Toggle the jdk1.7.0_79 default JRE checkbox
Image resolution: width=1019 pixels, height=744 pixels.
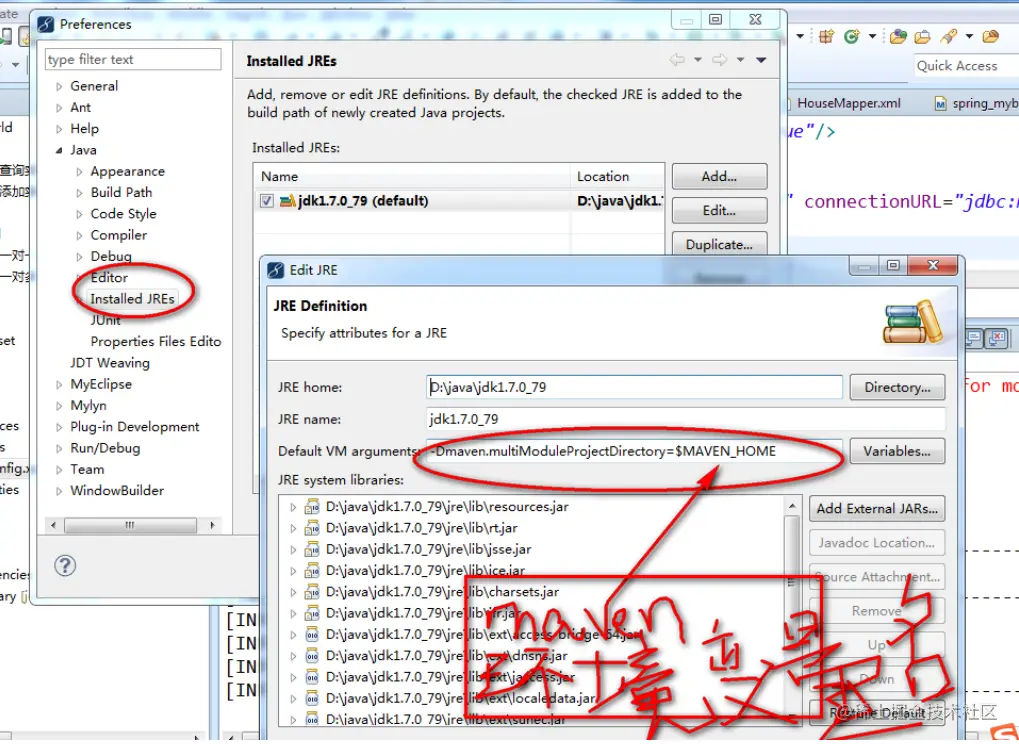tap(266, 201)
